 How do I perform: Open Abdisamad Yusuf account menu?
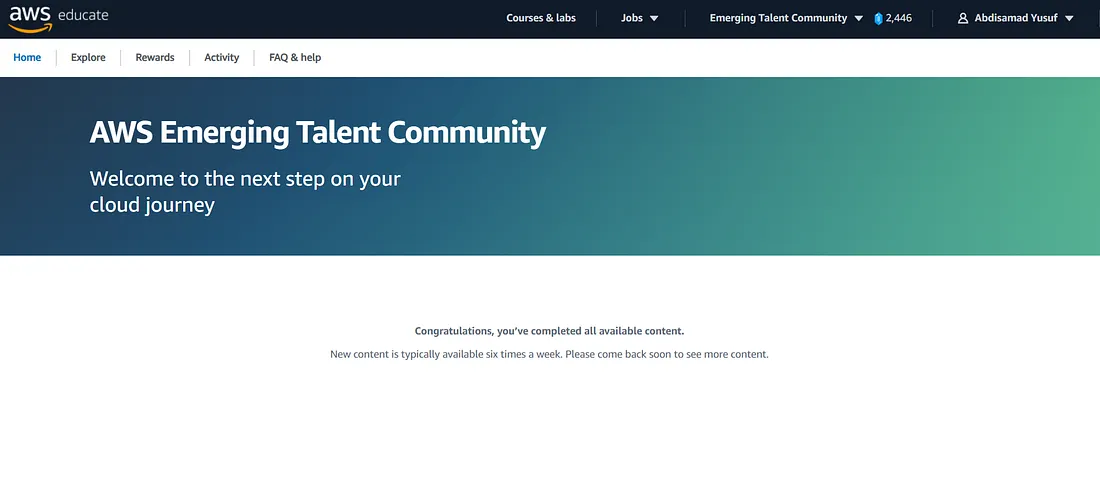click(1015, 18)
